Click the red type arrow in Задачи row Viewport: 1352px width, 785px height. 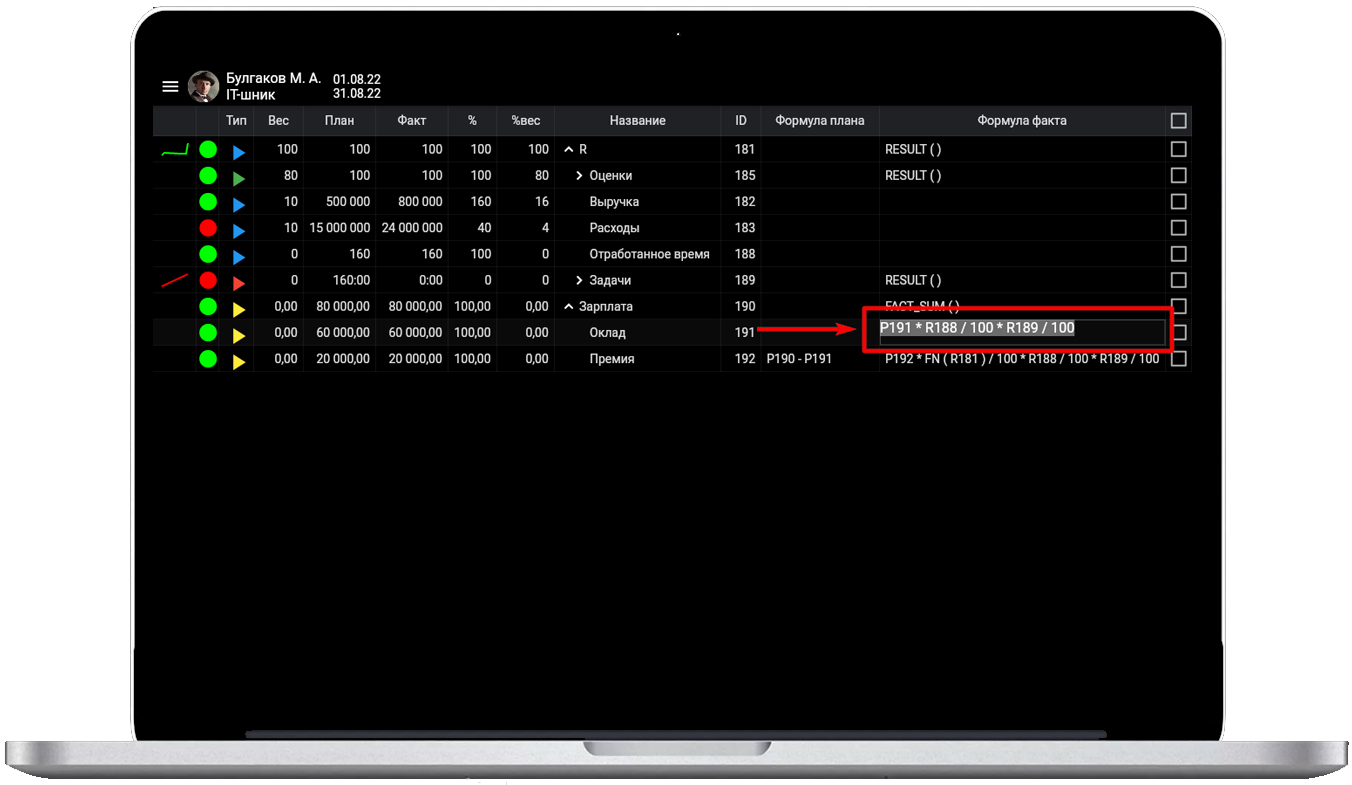[238, 282]
